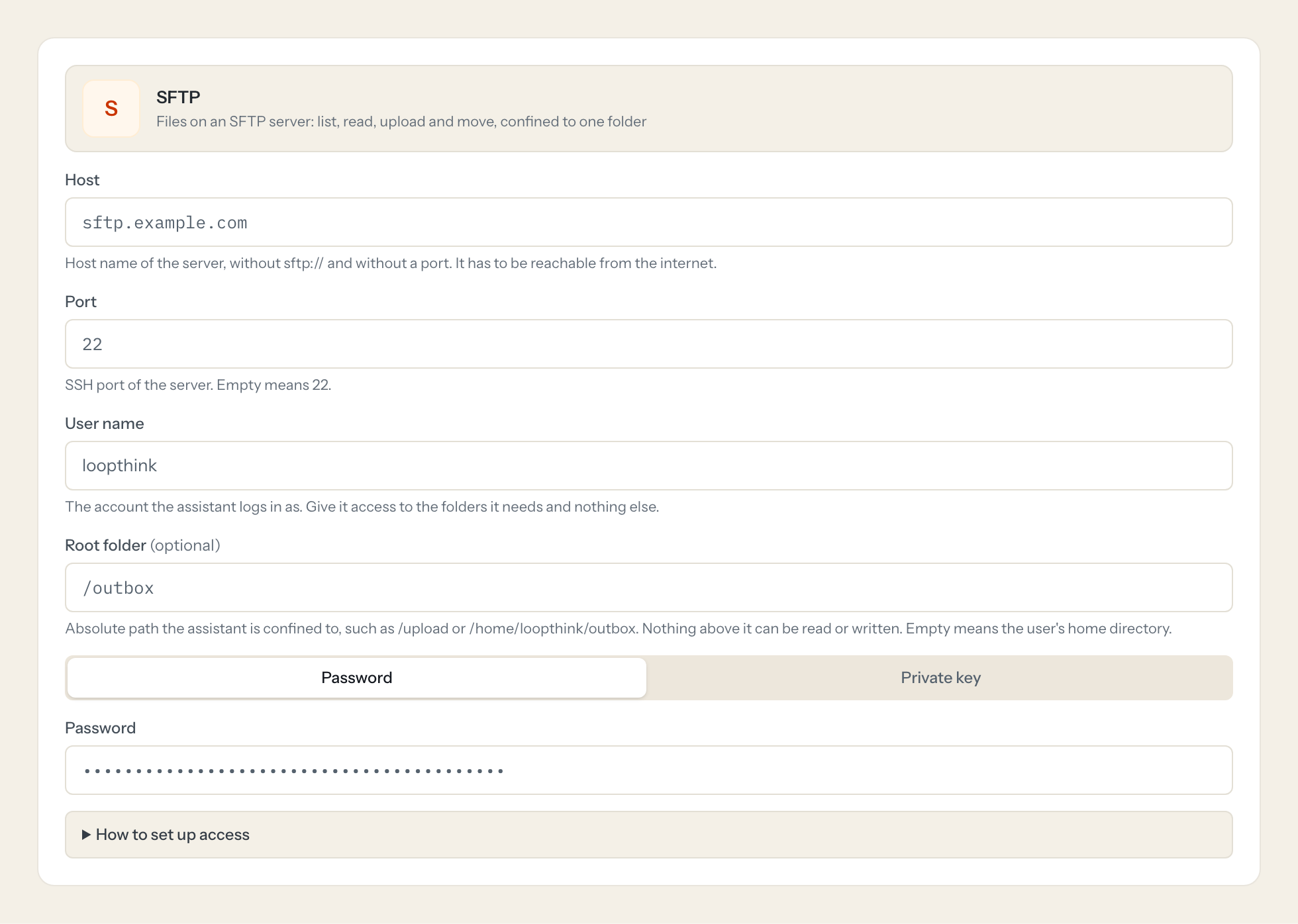
Task: Click the 'Absolute path the assistant is confined to' hint
Action: [619, 629]
